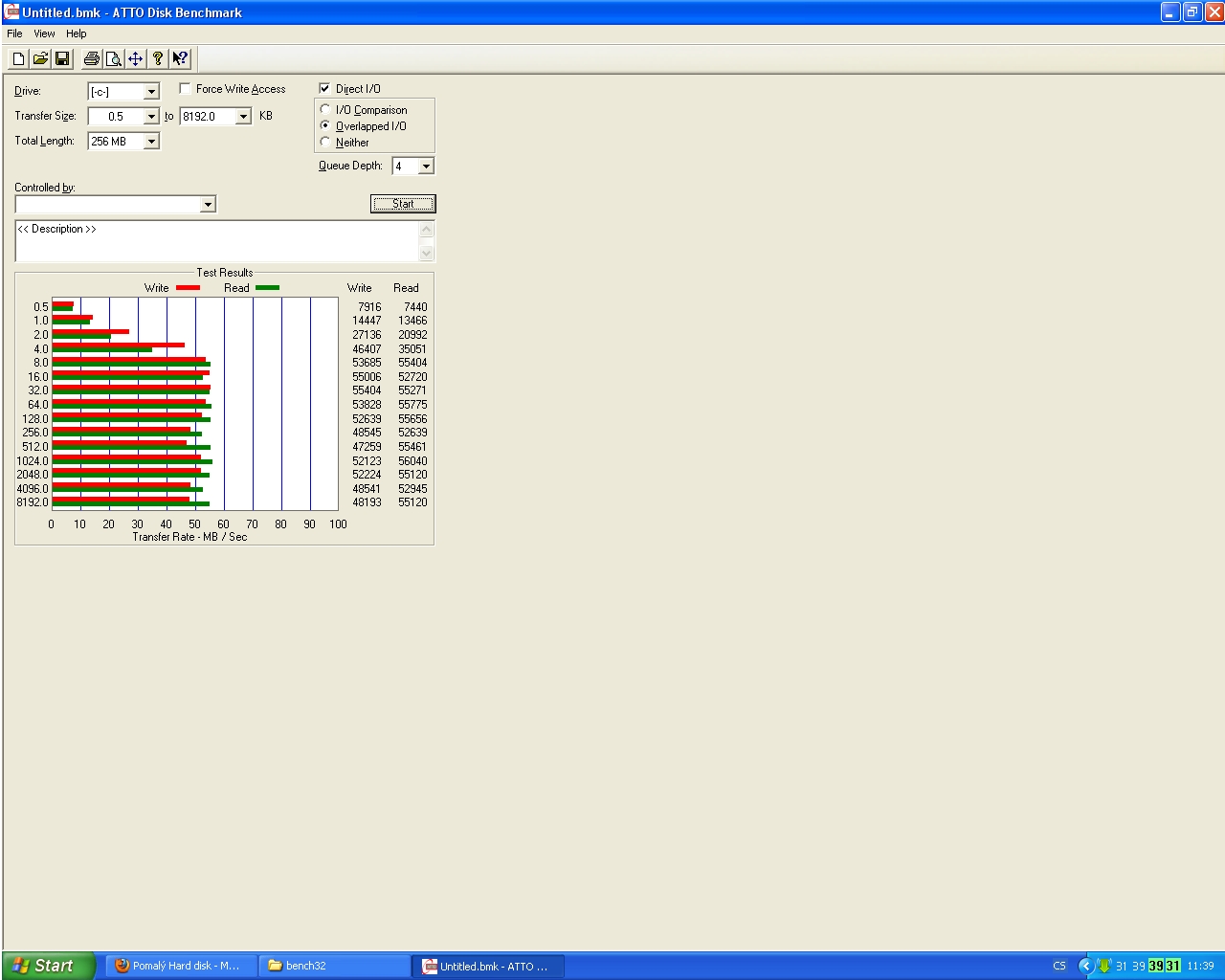Viewport: 1225px width, 980px height.
Task: Open the Queue Depth dropdown
Action: coord(426,167)
